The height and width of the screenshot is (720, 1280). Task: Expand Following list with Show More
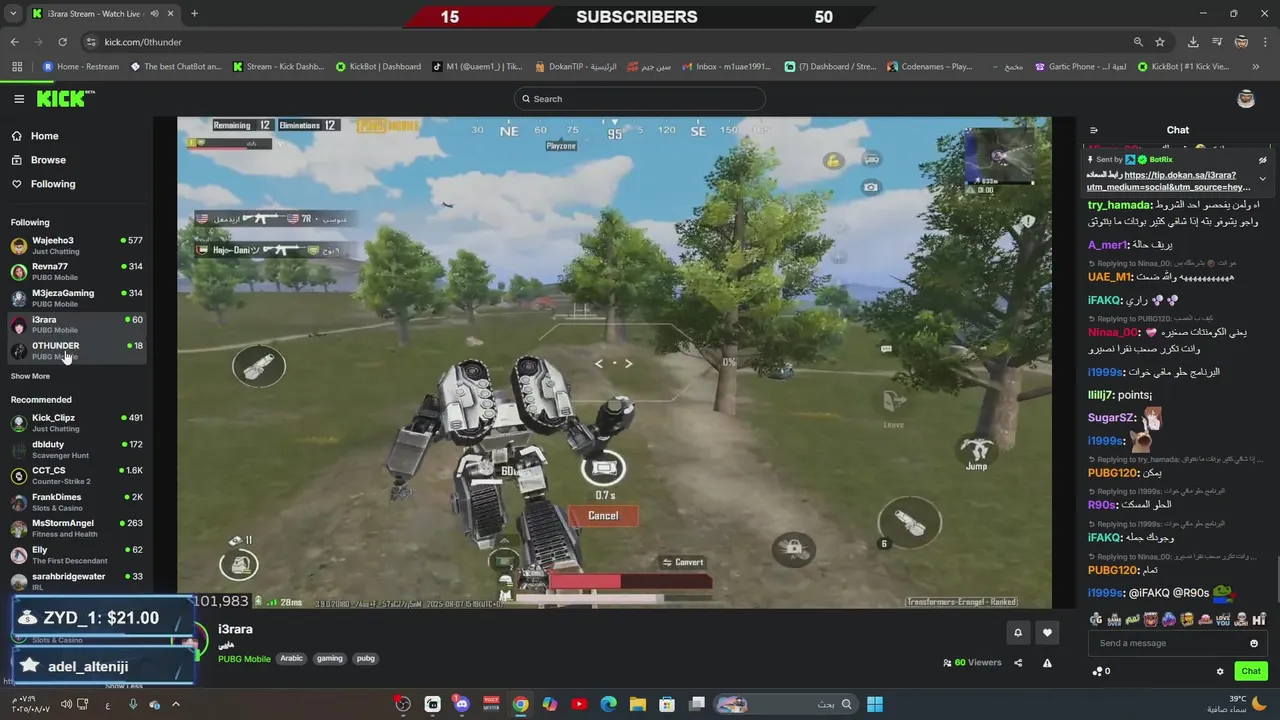coord(30,376)
